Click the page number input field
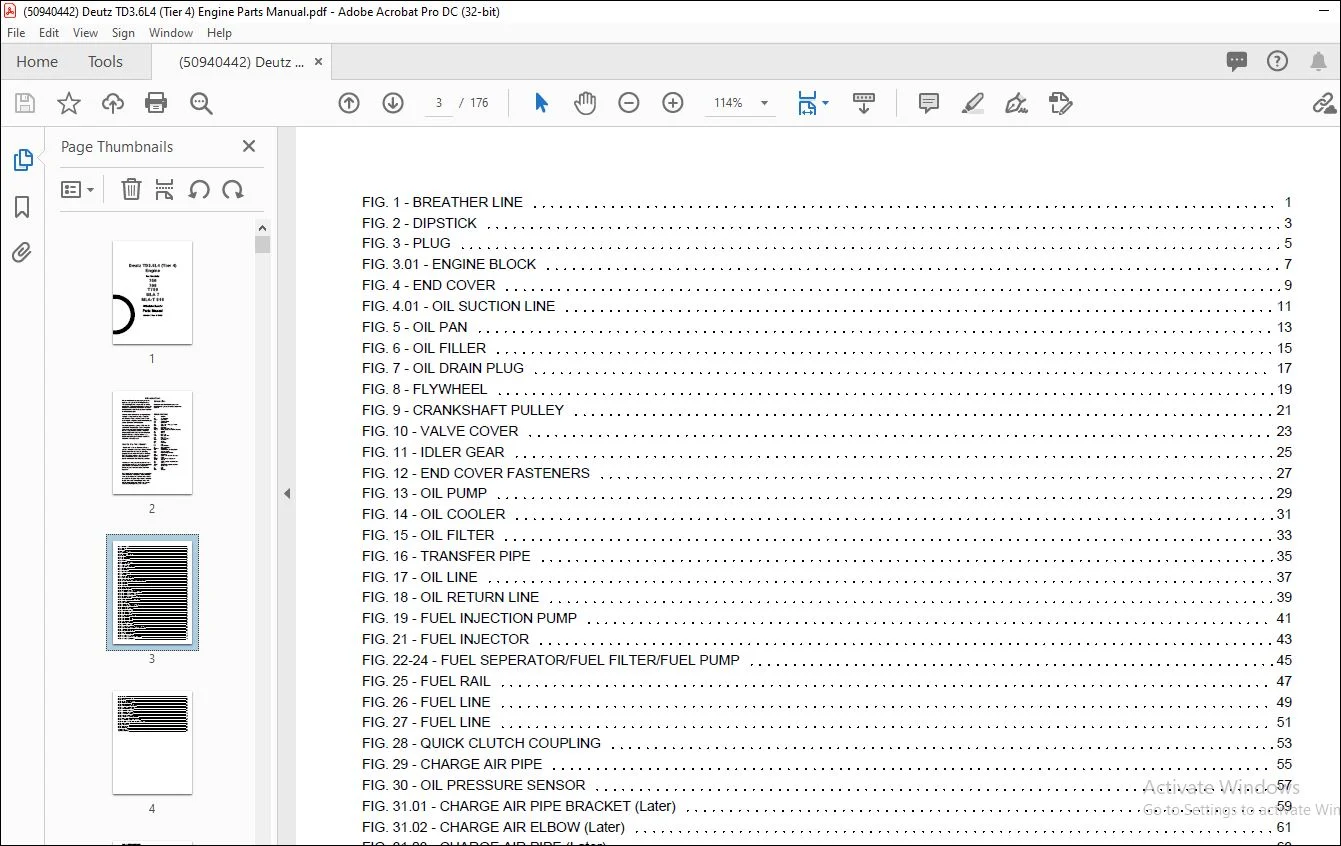 point(439,103)
